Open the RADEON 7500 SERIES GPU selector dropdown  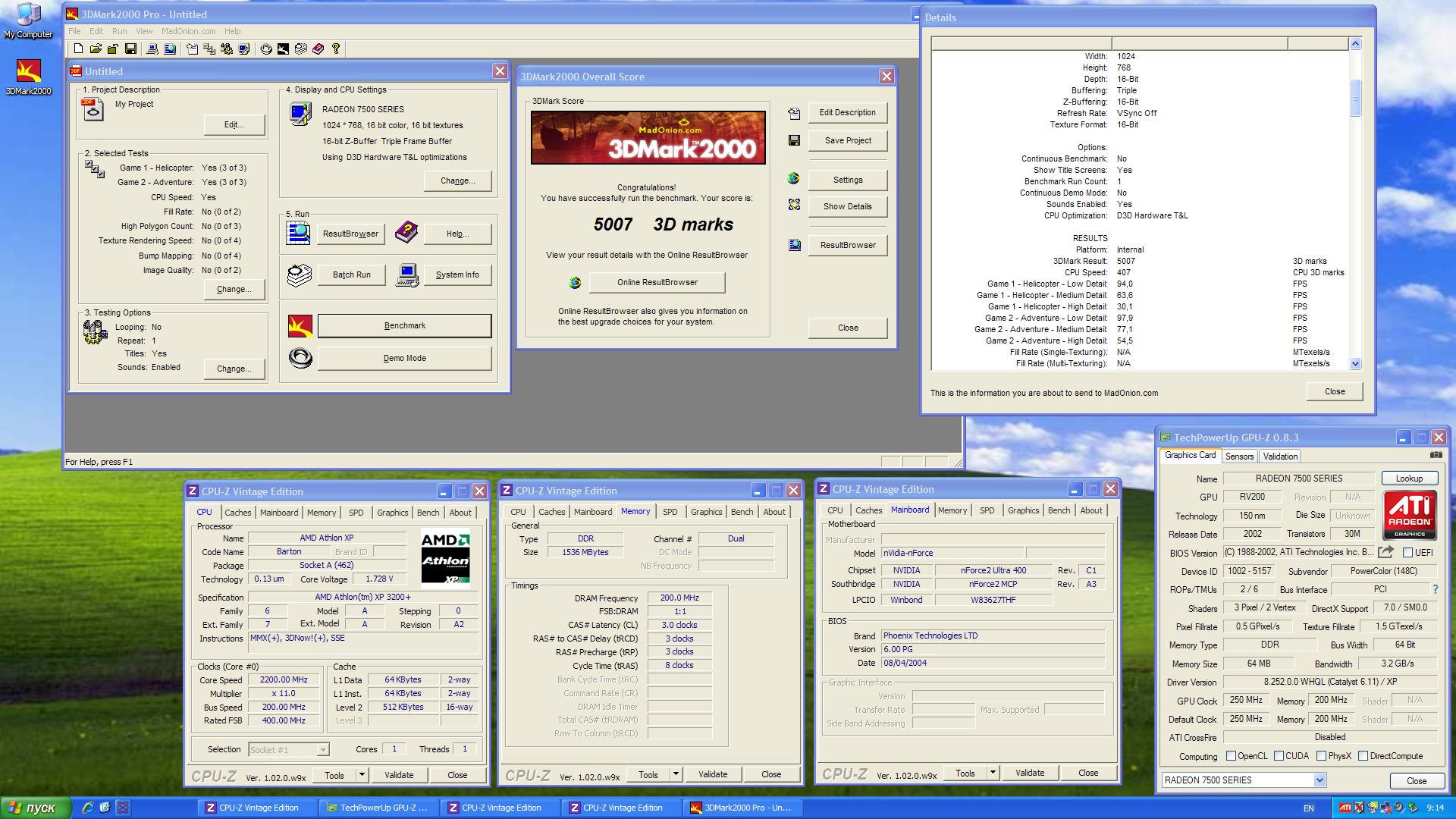click(x=1319, y=780)
